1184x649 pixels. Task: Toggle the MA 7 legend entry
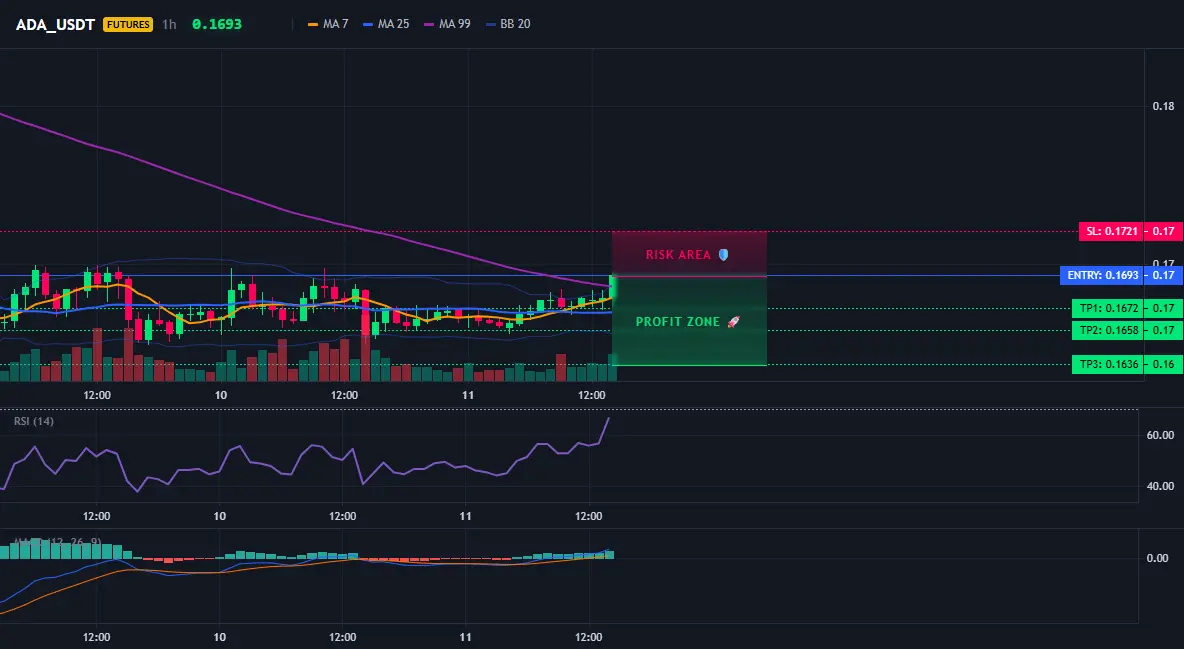pos(328,24)
